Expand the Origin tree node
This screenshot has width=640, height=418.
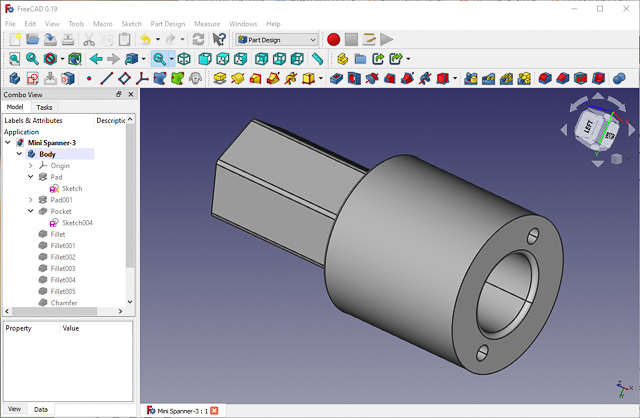pyautogui.click(x=30, y=166)
